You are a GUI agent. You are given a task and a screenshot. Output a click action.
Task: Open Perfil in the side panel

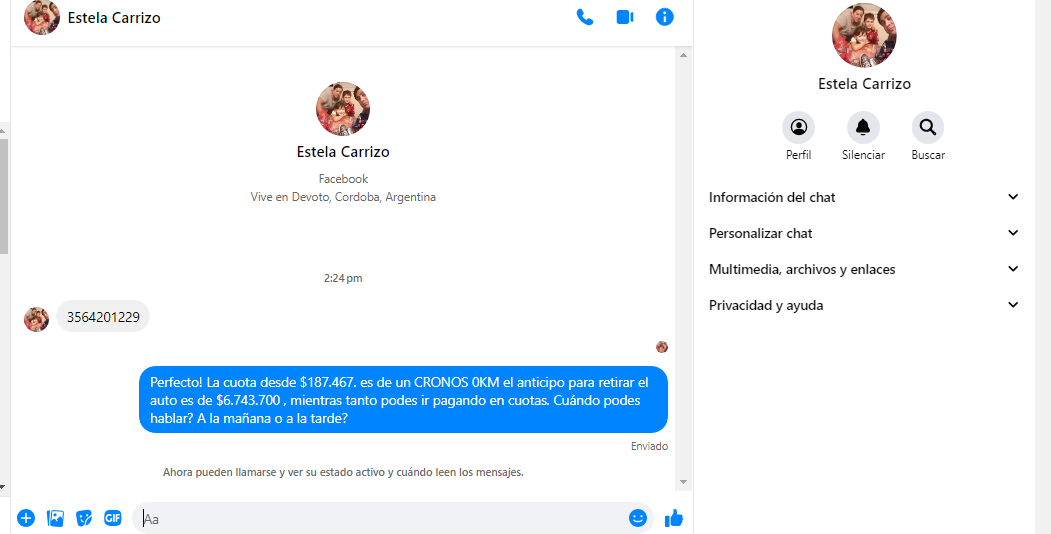tap(798, 128)
